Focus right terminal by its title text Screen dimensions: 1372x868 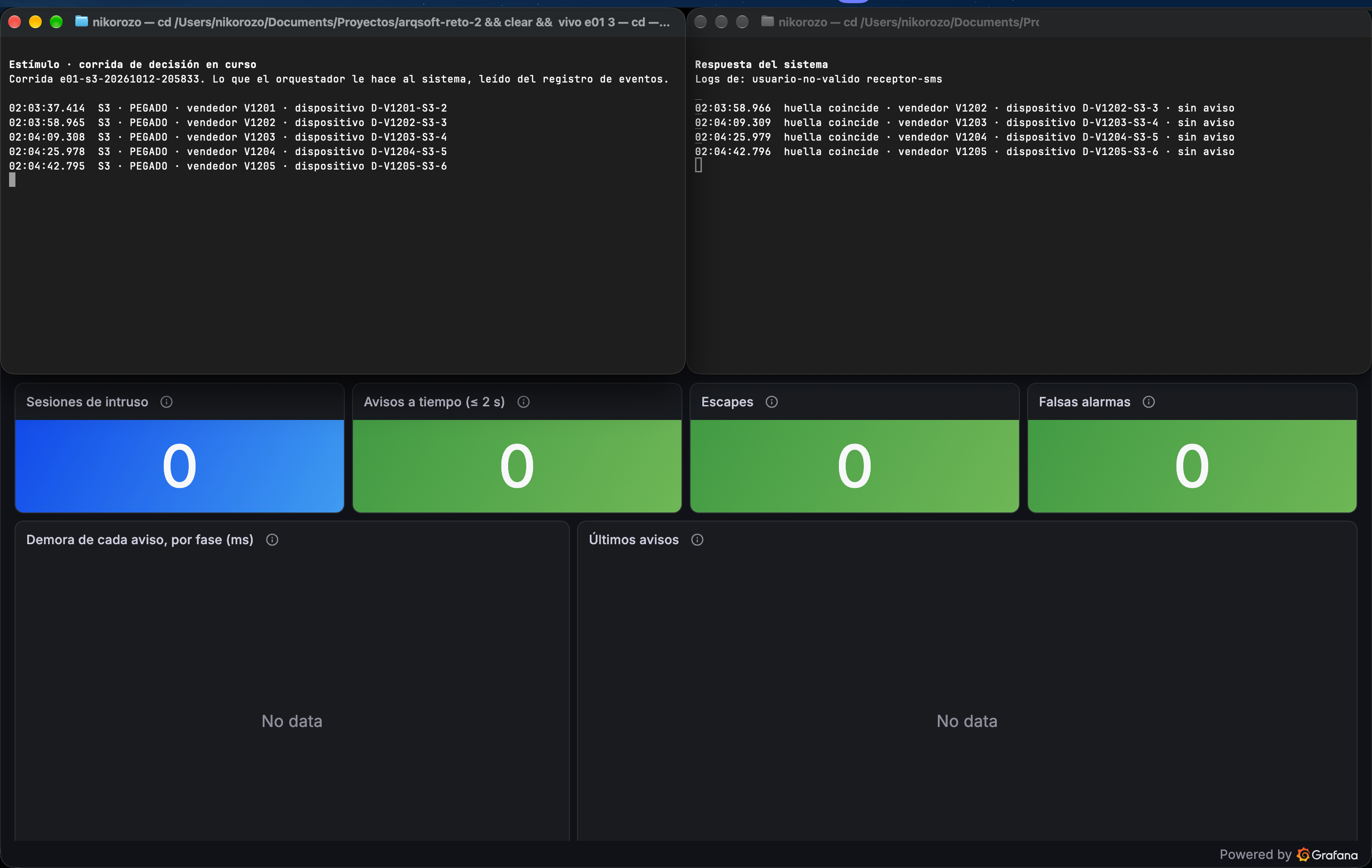(908, 22)
